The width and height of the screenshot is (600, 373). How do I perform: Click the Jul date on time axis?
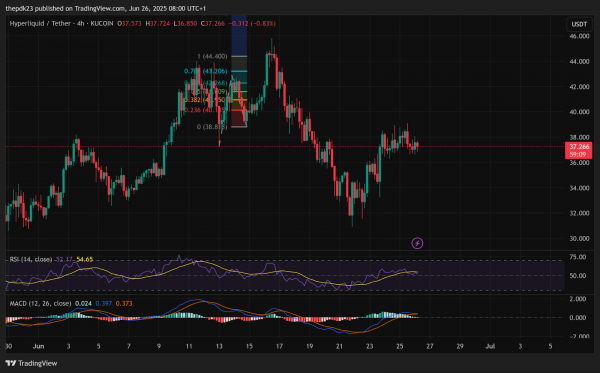coord(490,346)
